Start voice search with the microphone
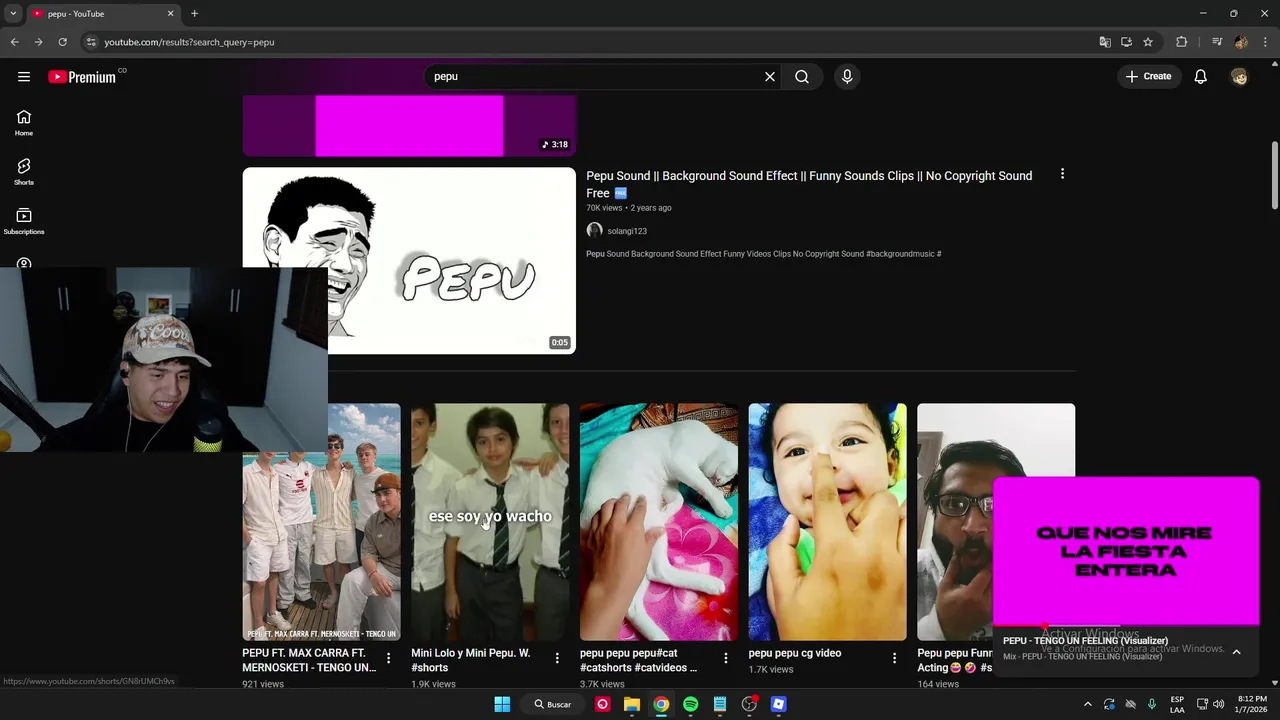Screen dimensions: 1280x720 [x=847, y=76]
